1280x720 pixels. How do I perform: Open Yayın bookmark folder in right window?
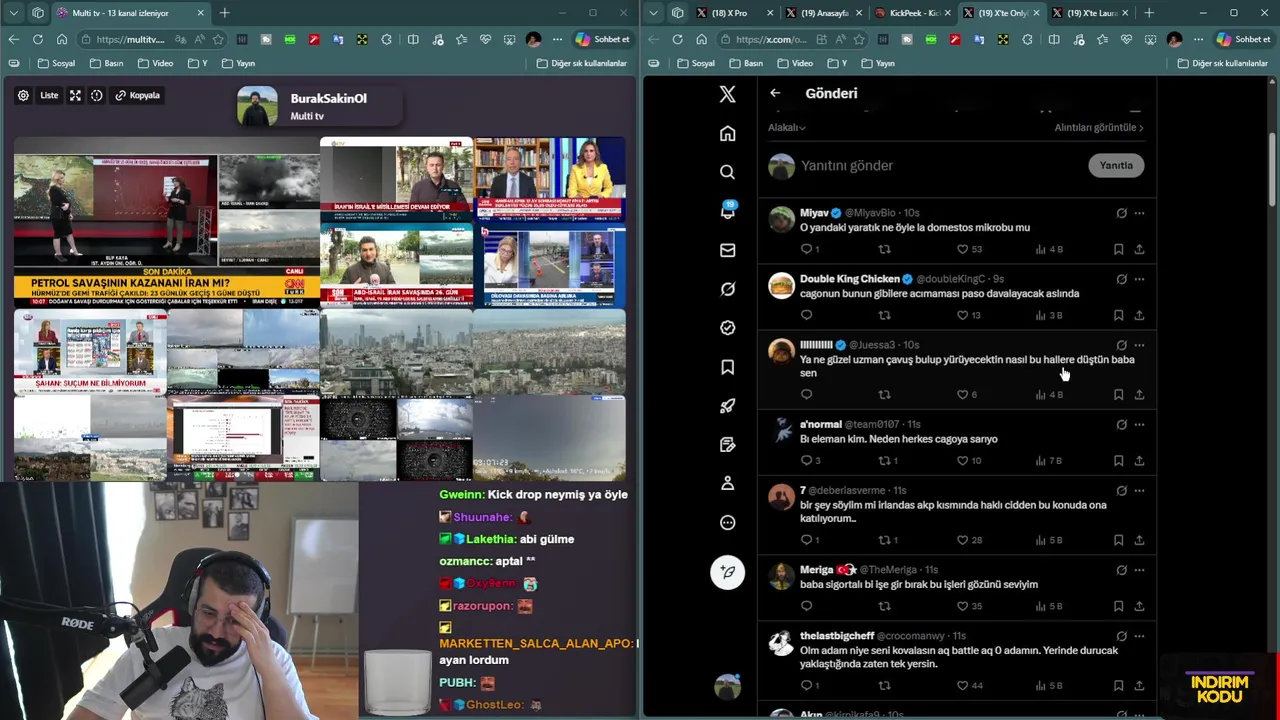(877, 63)
